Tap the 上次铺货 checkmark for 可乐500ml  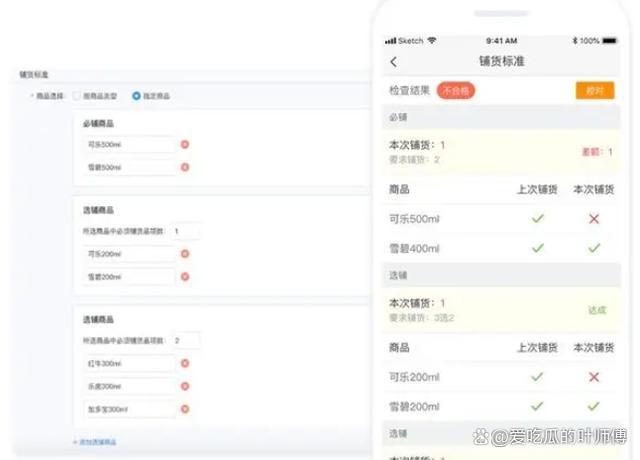click(x=538, y=219)
